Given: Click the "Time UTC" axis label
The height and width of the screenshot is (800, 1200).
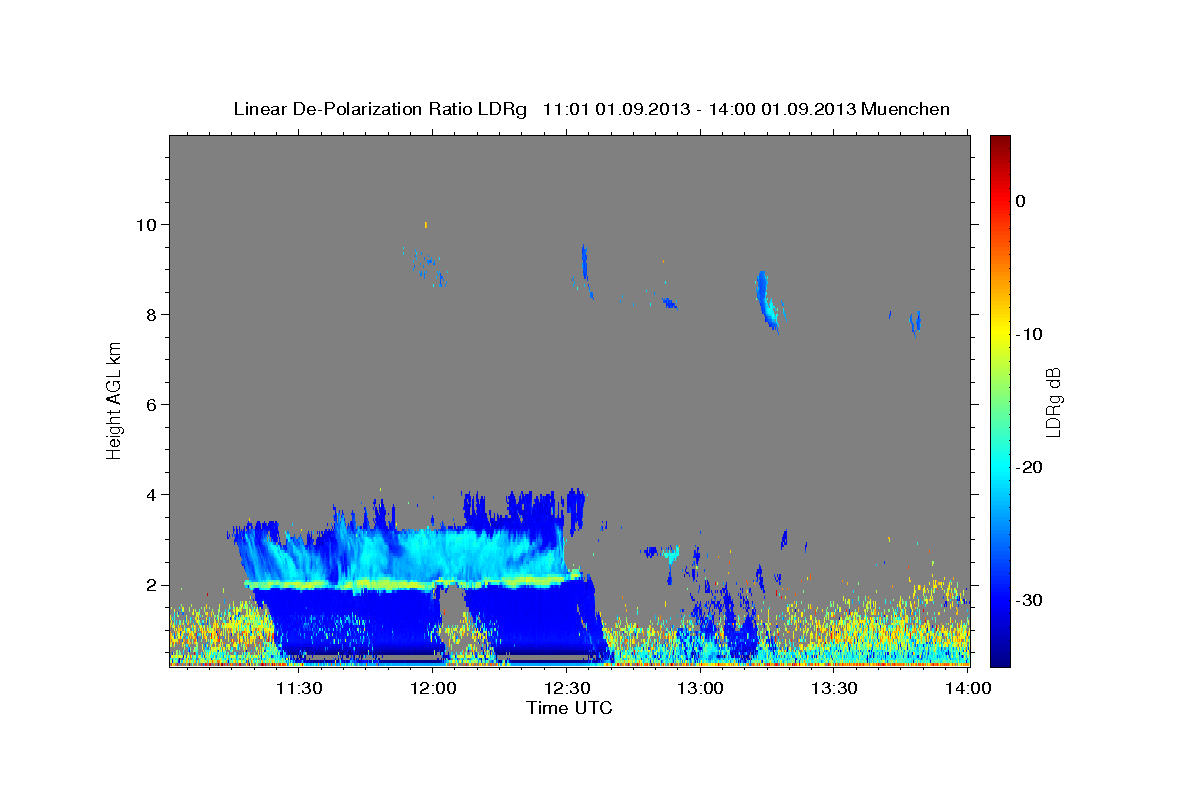Looking at the screenshot, I should 569,708.
